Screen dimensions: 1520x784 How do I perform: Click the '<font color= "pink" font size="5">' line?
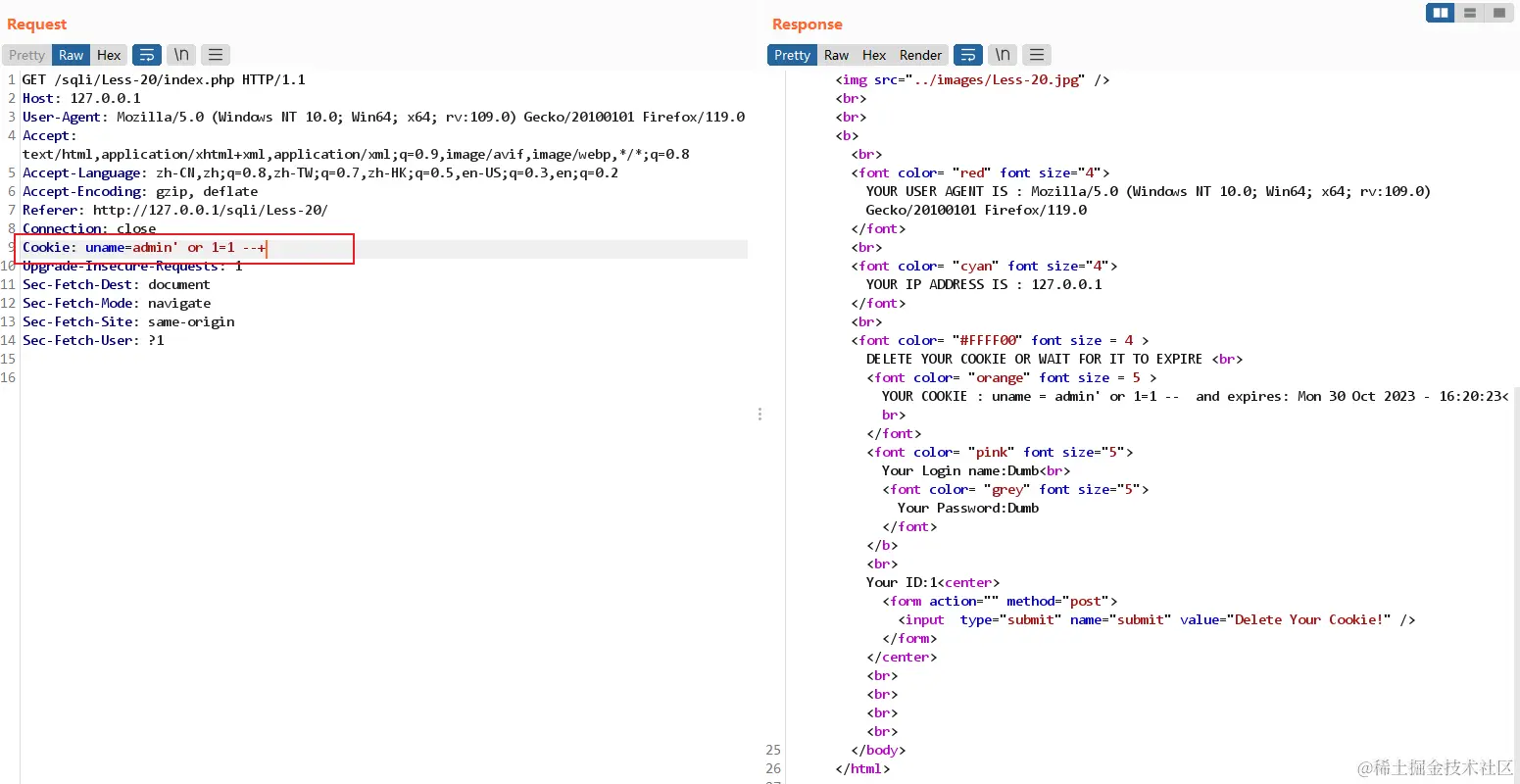point(1000,452)
